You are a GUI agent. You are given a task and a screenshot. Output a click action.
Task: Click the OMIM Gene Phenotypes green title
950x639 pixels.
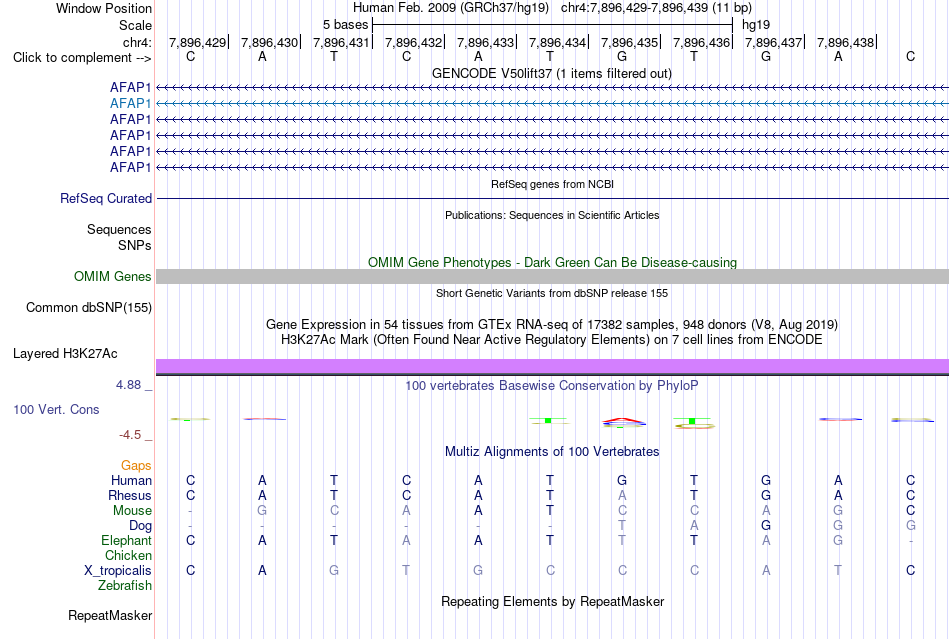tap(553, 262)
